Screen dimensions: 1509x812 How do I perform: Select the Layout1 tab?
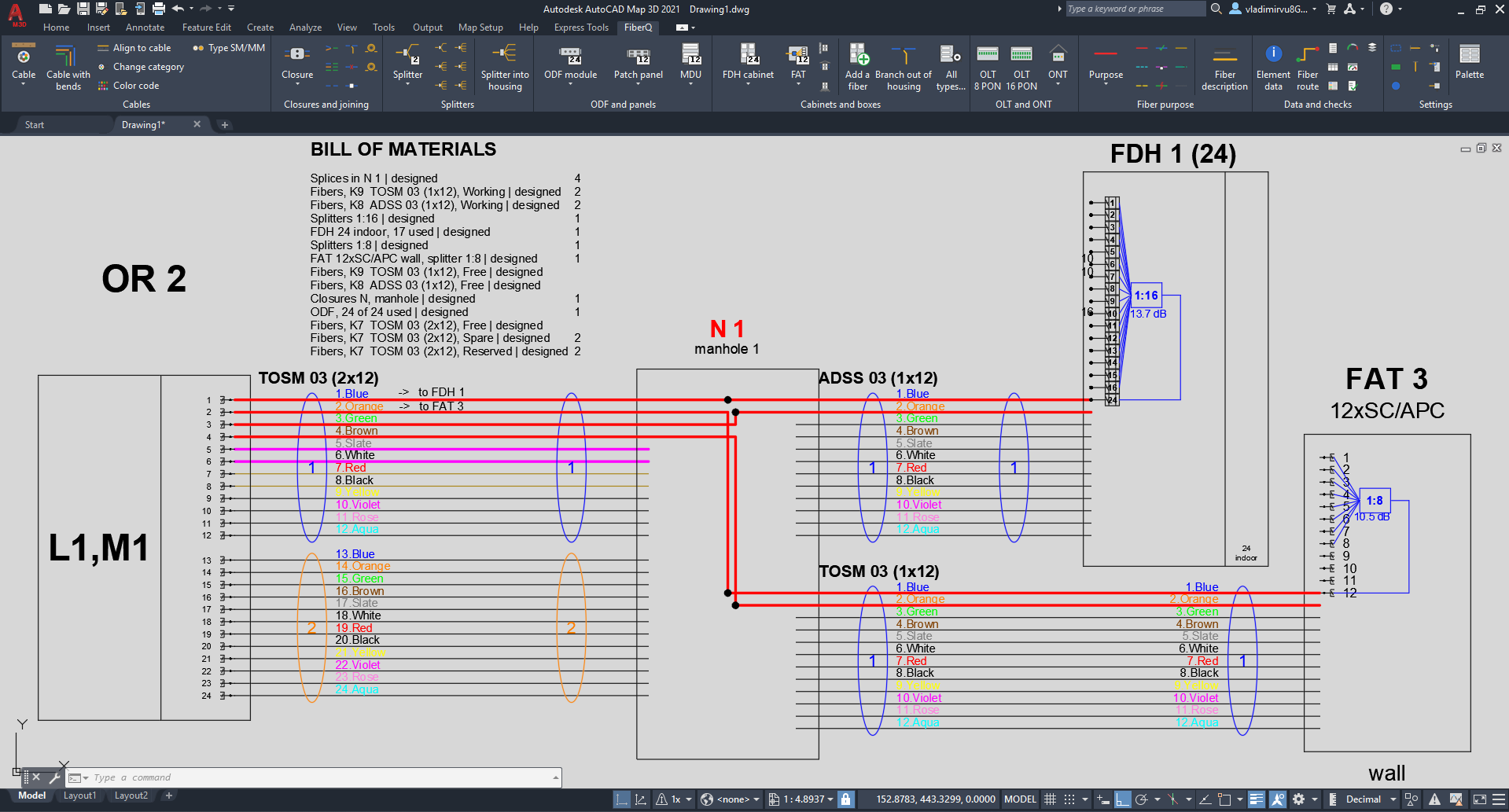point(79,795)
